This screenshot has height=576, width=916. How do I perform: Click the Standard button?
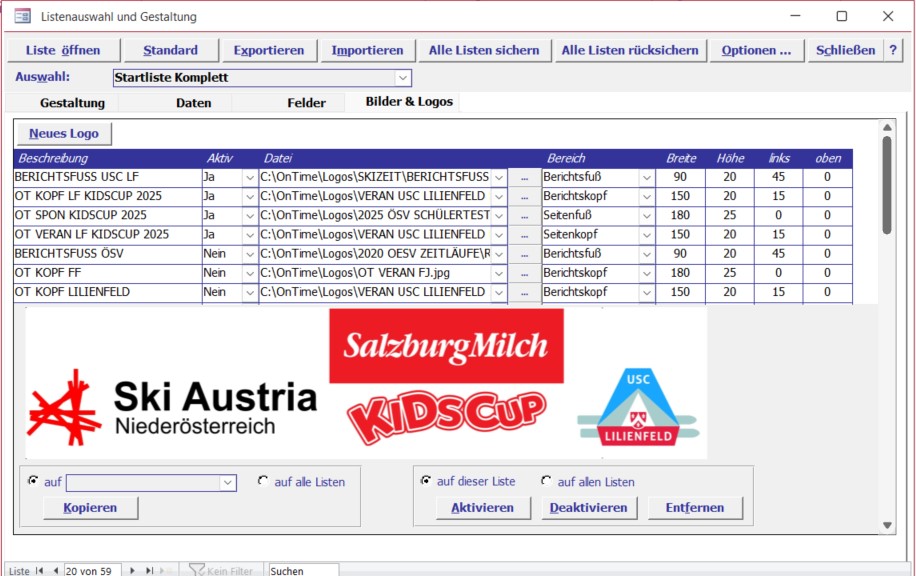[x=171, y=50]
